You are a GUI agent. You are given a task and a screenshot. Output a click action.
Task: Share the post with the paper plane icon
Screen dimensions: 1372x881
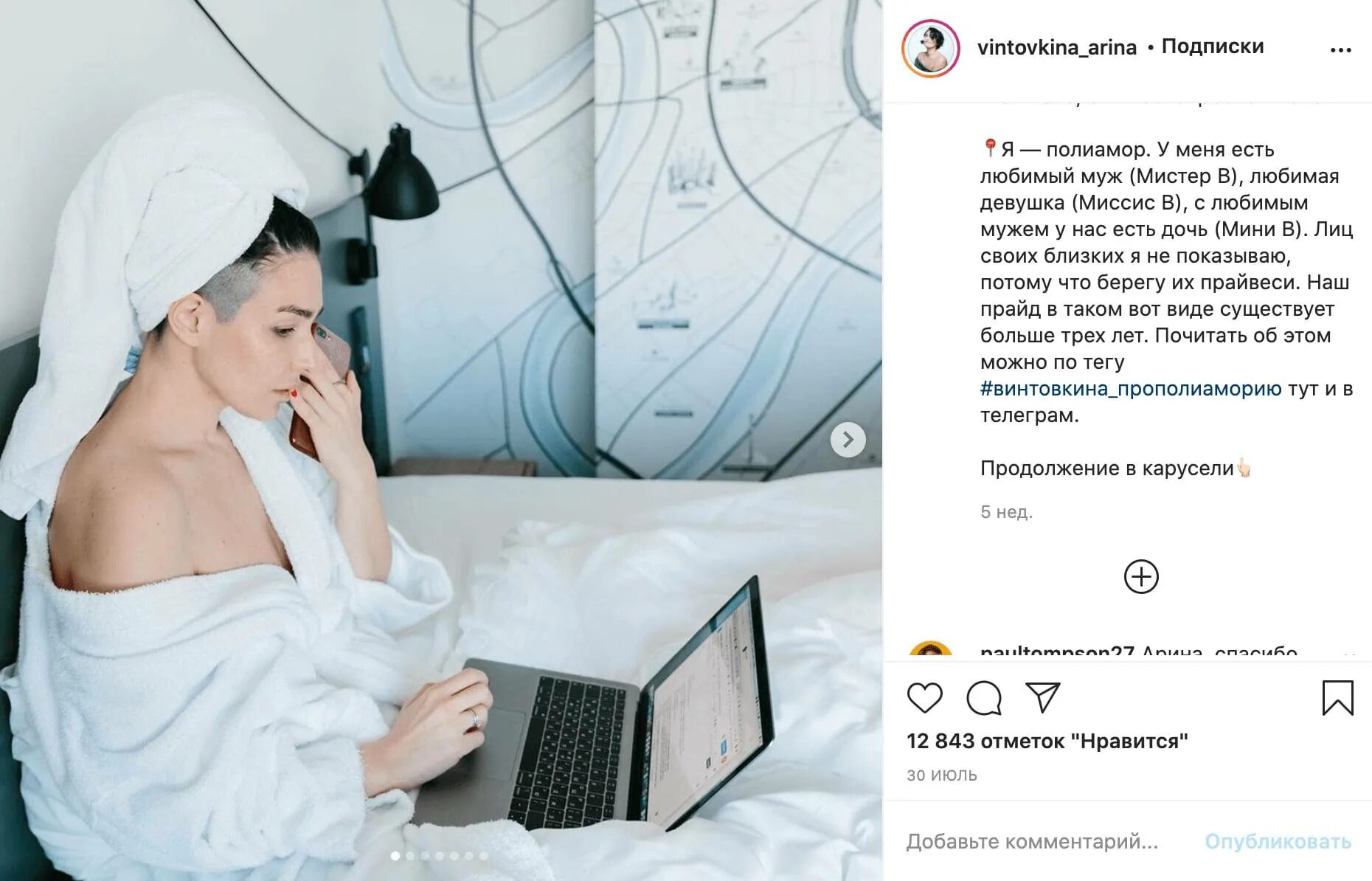pos(1043,697)
